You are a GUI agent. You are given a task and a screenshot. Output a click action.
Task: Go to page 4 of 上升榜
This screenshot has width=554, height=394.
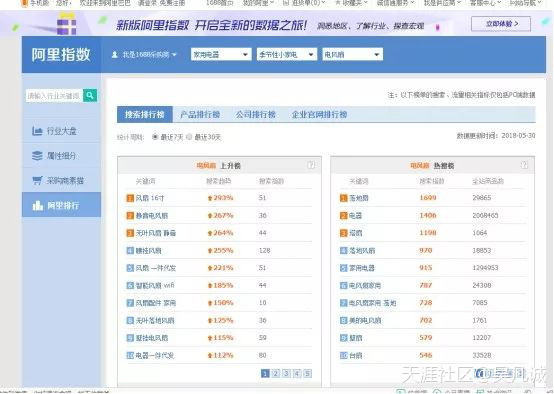coord(297,374)
